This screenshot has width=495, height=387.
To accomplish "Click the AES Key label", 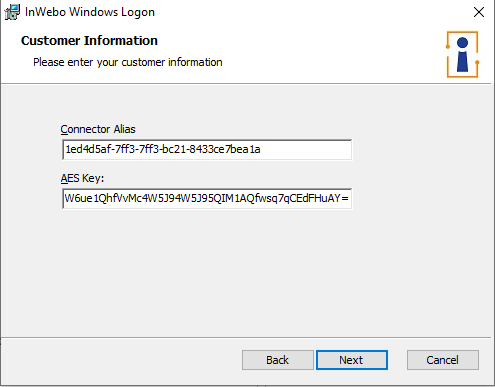I will click(82, 178).
